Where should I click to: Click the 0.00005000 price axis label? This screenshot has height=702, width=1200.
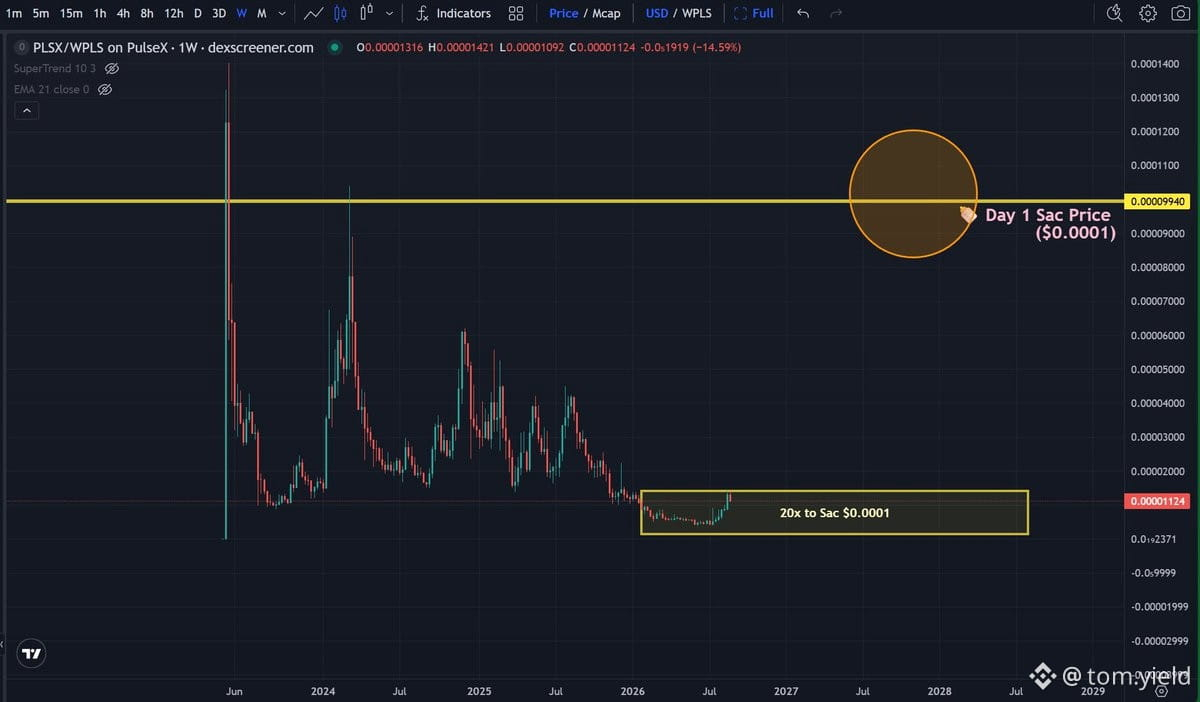[x=1157, y=370]
